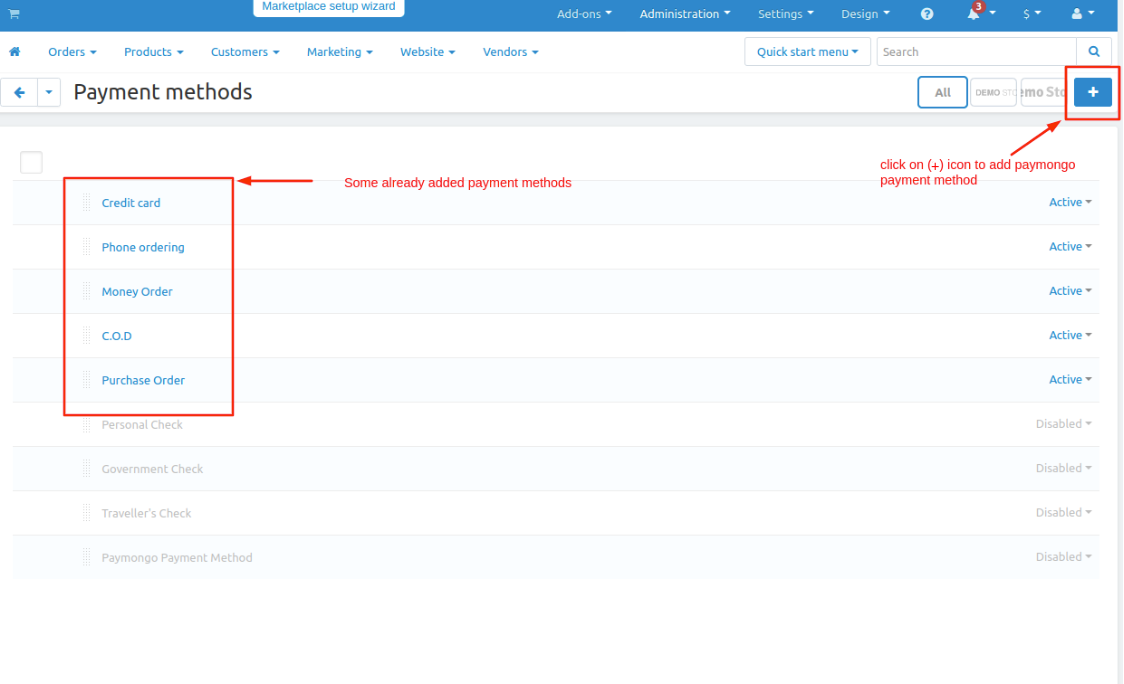Screen dimensions: 1124x684
Task: Open Disabled status dropdown for Paymongo Payment Method
Action: (1063, 557)
